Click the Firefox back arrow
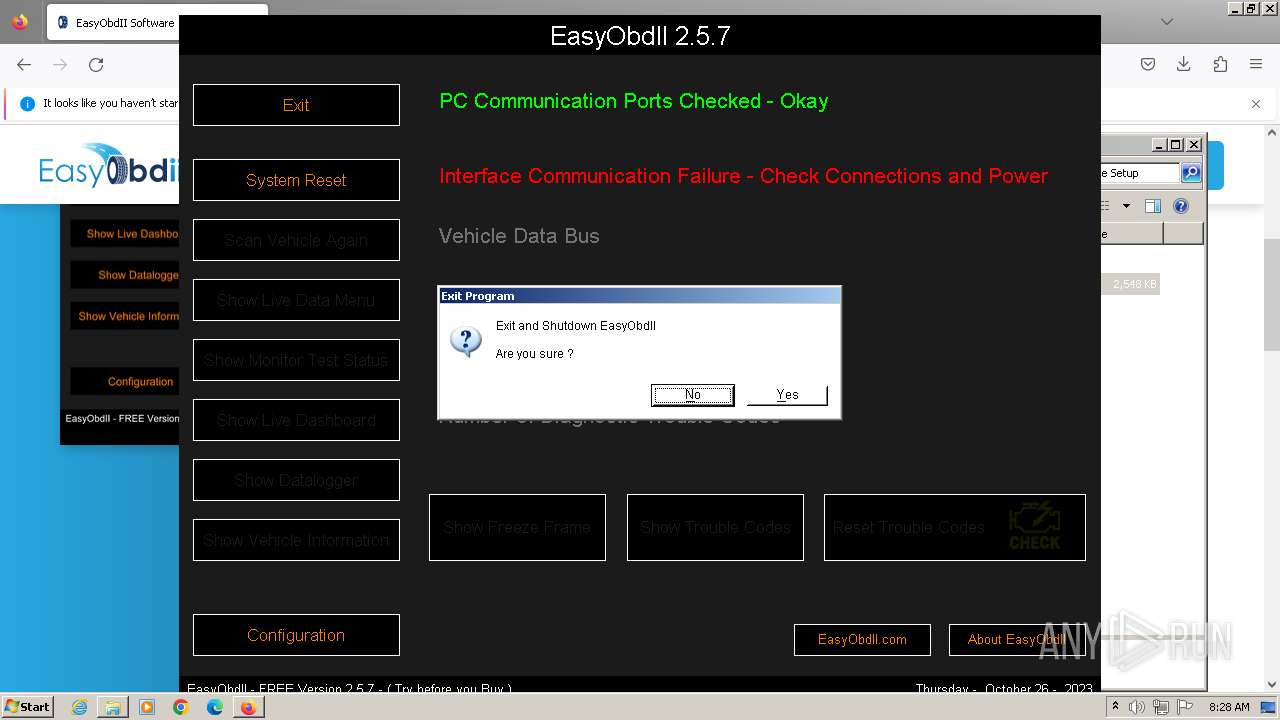The height and width of the screenshot is (720, 1280). [24, 64]
